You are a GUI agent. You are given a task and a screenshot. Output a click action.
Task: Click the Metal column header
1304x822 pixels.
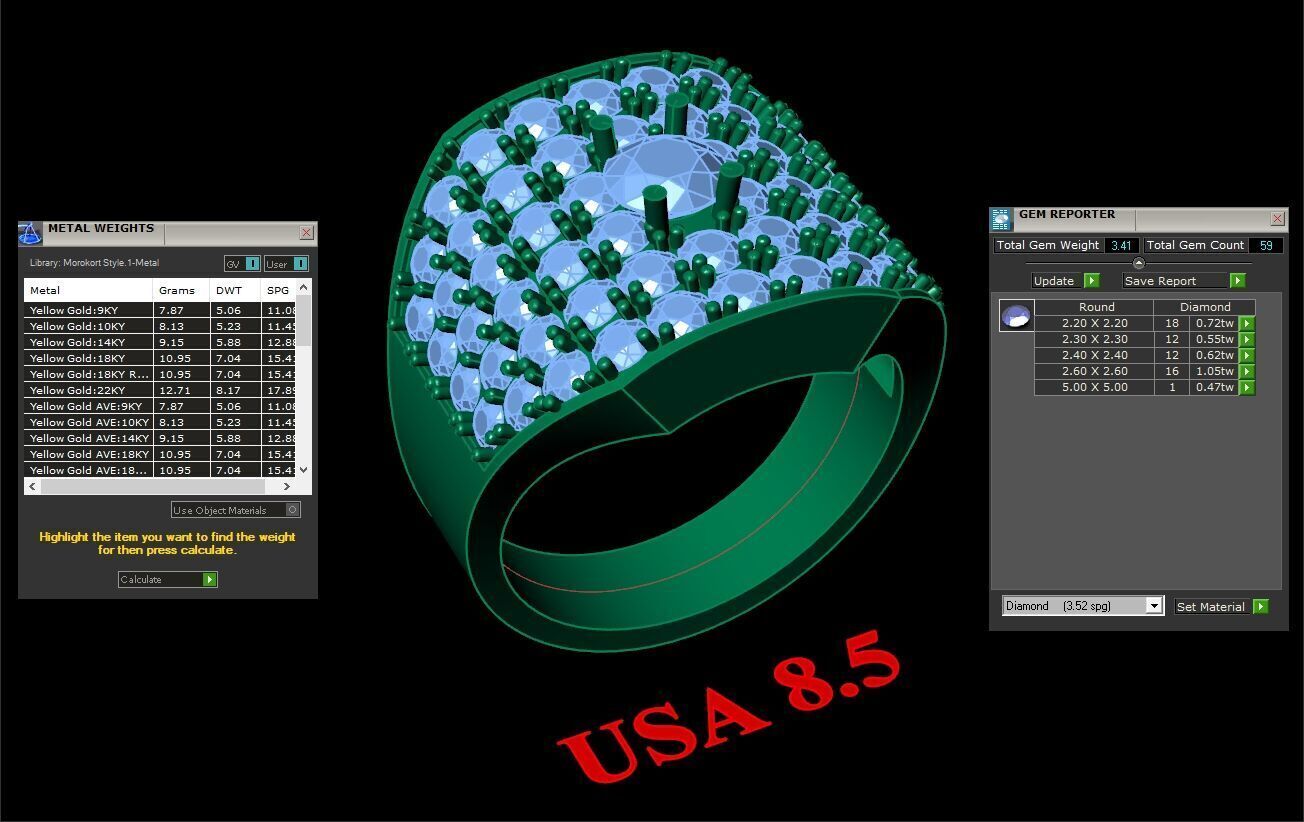pyautogui.click(x=88, y=290)
